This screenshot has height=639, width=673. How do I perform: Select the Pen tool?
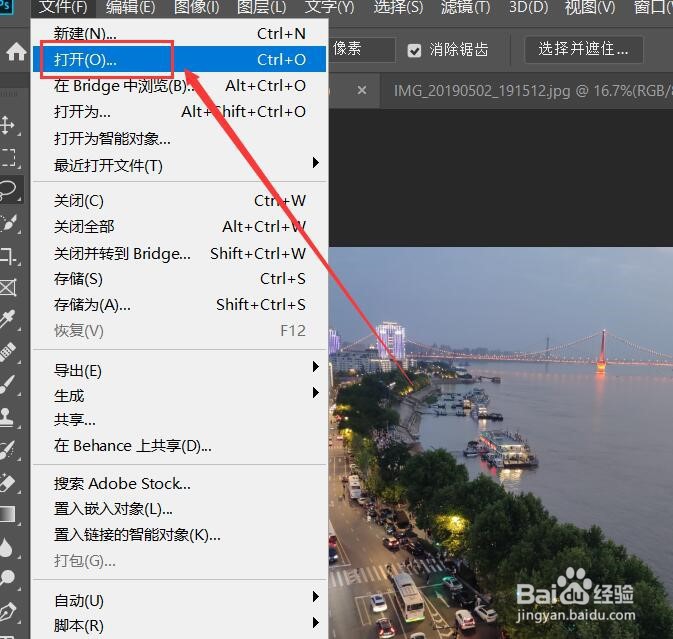click(x=8, y=612)
